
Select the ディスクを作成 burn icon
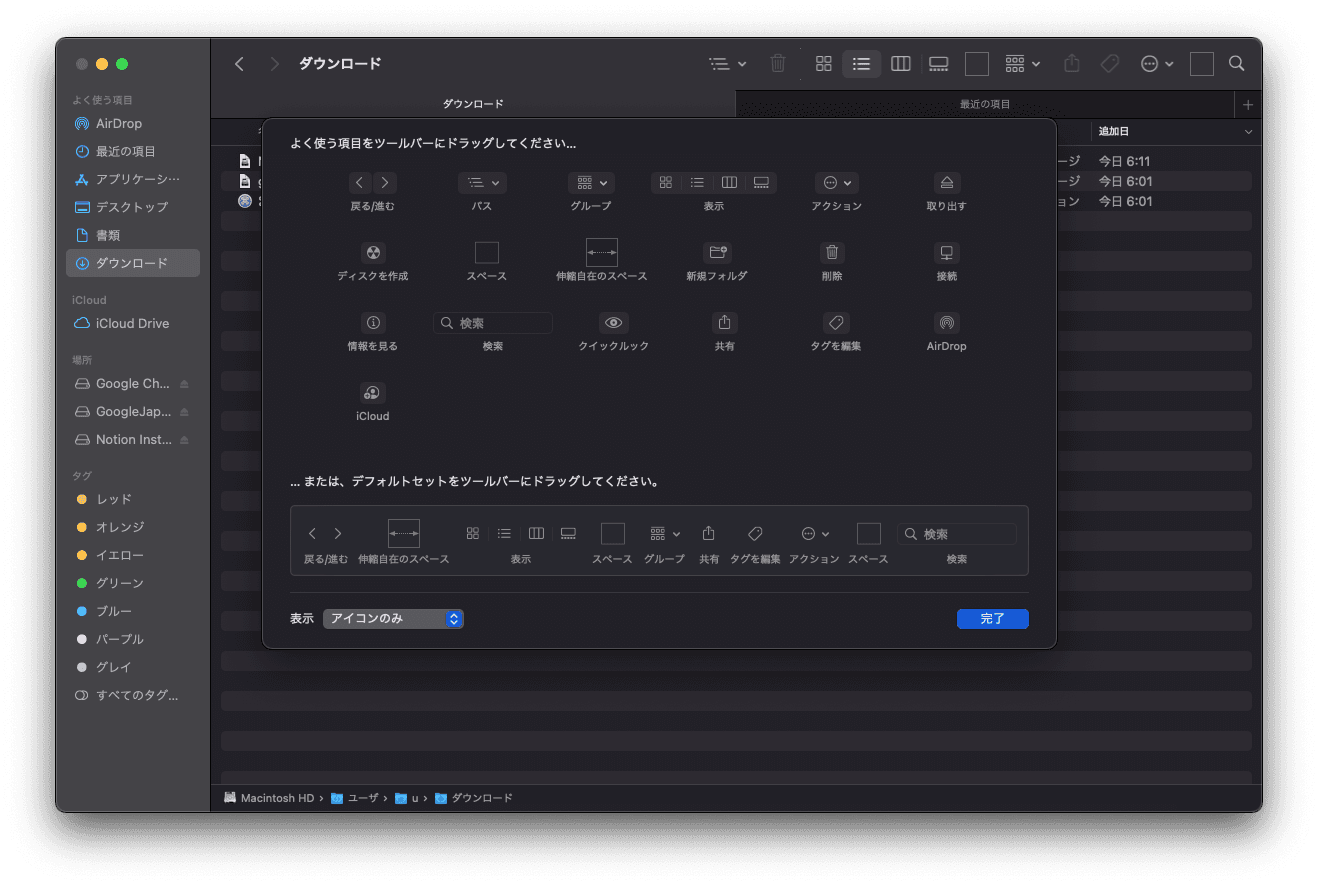point(373,252)
